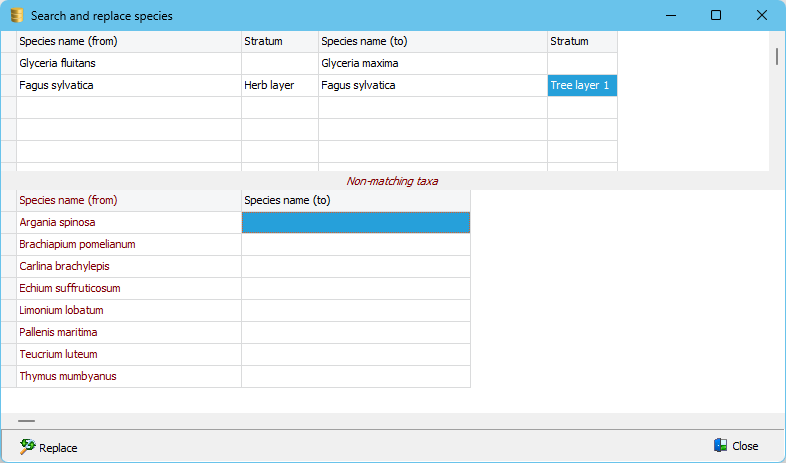The image size is (786, 463).
Task: Select Pallenis maritima row
Action: coord(129,333)
